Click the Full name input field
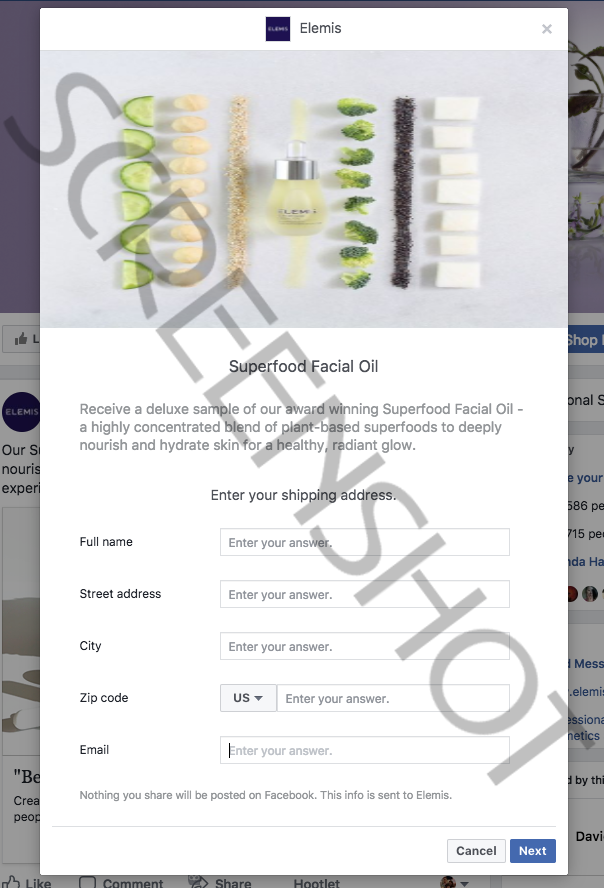Image resolution: width=604 pixels, height=888 pixels. pyautogui.click(x=365, y=542)
